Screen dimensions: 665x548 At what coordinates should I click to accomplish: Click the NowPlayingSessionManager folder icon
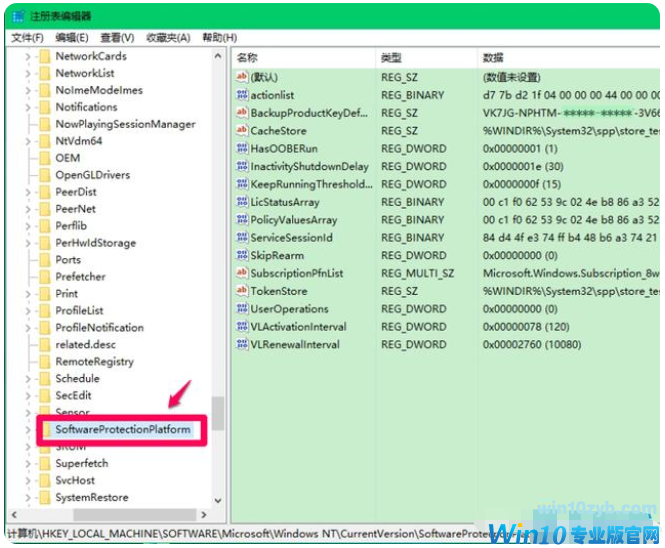[x=45, y=124]
